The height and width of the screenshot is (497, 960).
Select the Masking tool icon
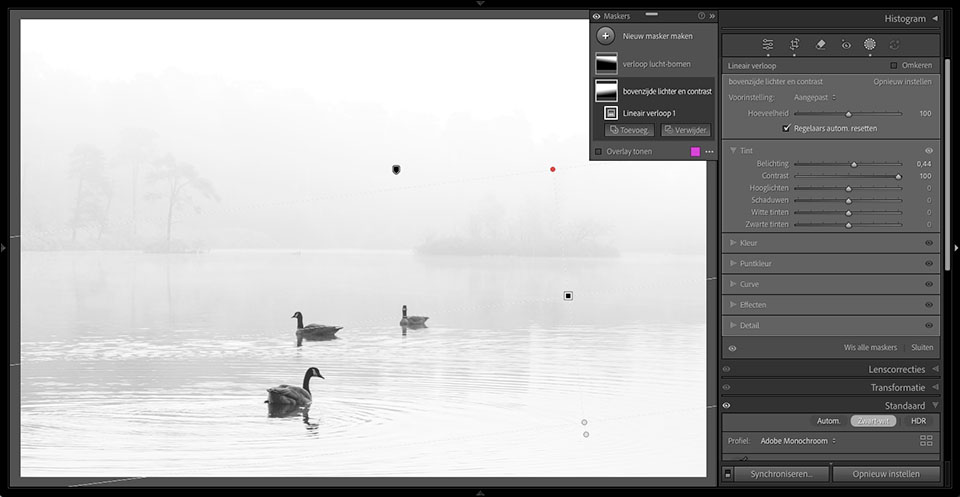point(870,45)
